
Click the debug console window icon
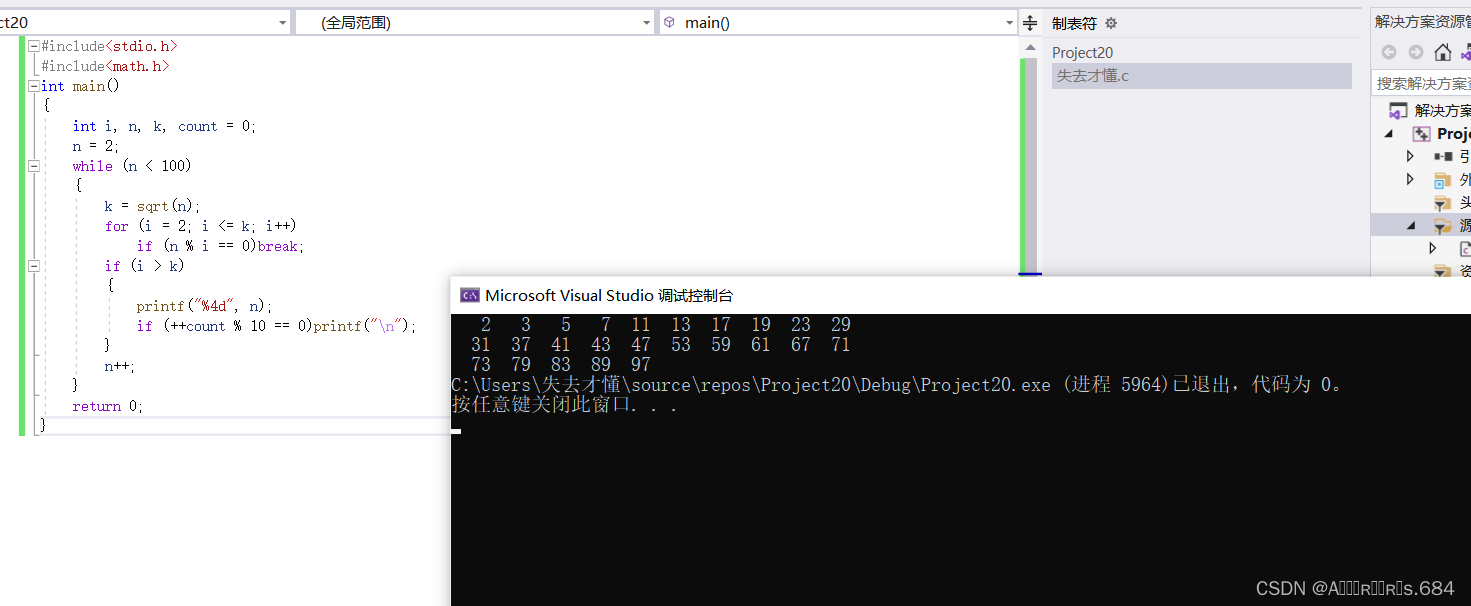469,295
